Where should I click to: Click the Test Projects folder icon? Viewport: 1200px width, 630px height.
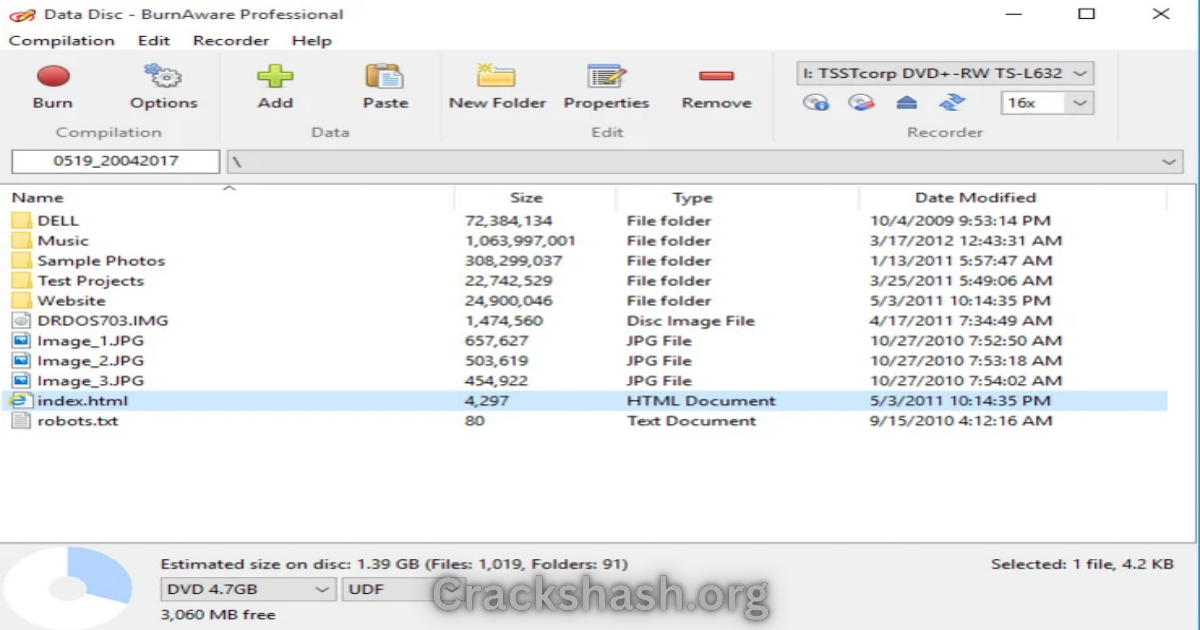pyautogui.click(x=22, y=281)
